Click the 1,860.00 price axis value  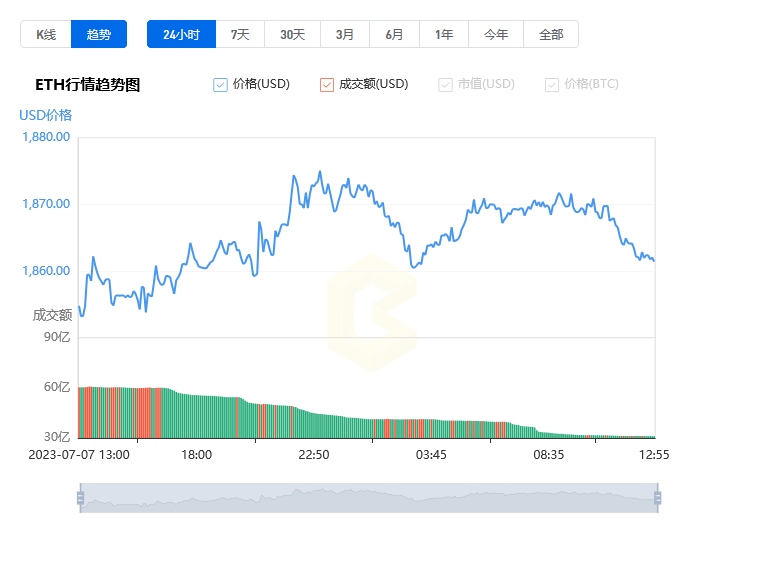click(46, 271)
